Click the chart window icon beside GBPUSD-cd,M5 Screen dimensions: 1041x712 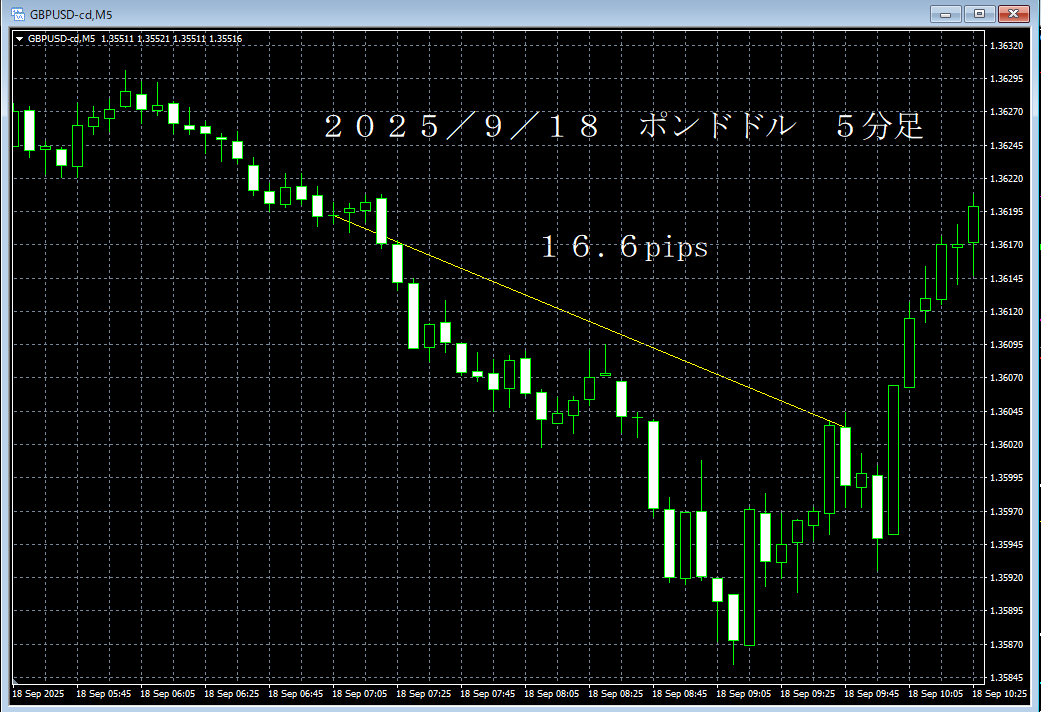point(17,14)
